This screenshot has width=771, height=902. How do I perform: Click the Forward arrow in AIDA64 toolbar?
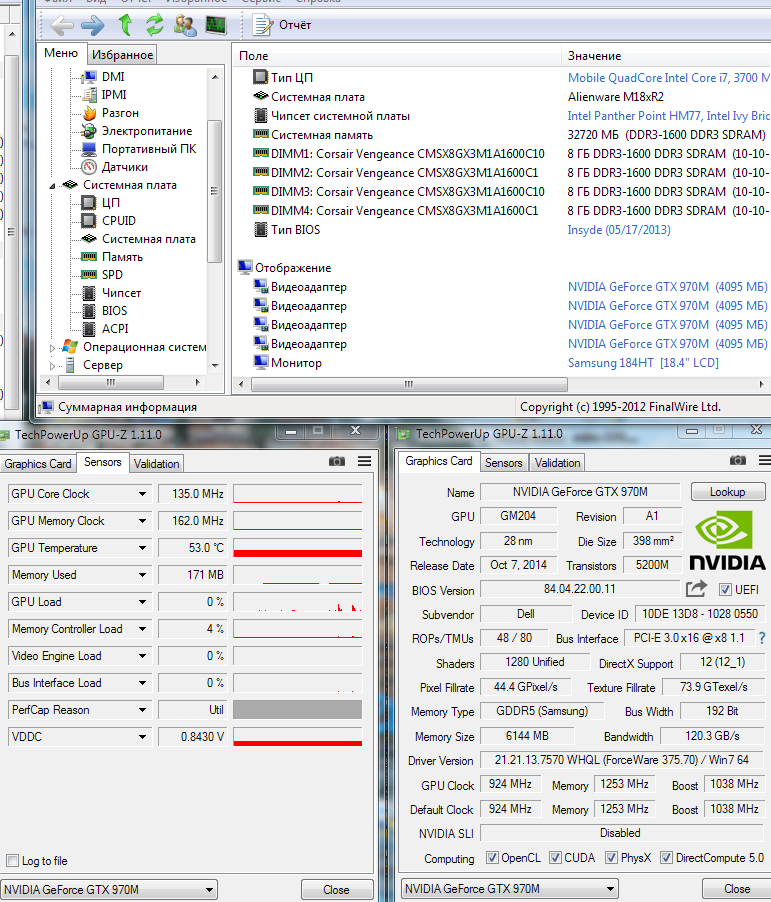(93, 25)
